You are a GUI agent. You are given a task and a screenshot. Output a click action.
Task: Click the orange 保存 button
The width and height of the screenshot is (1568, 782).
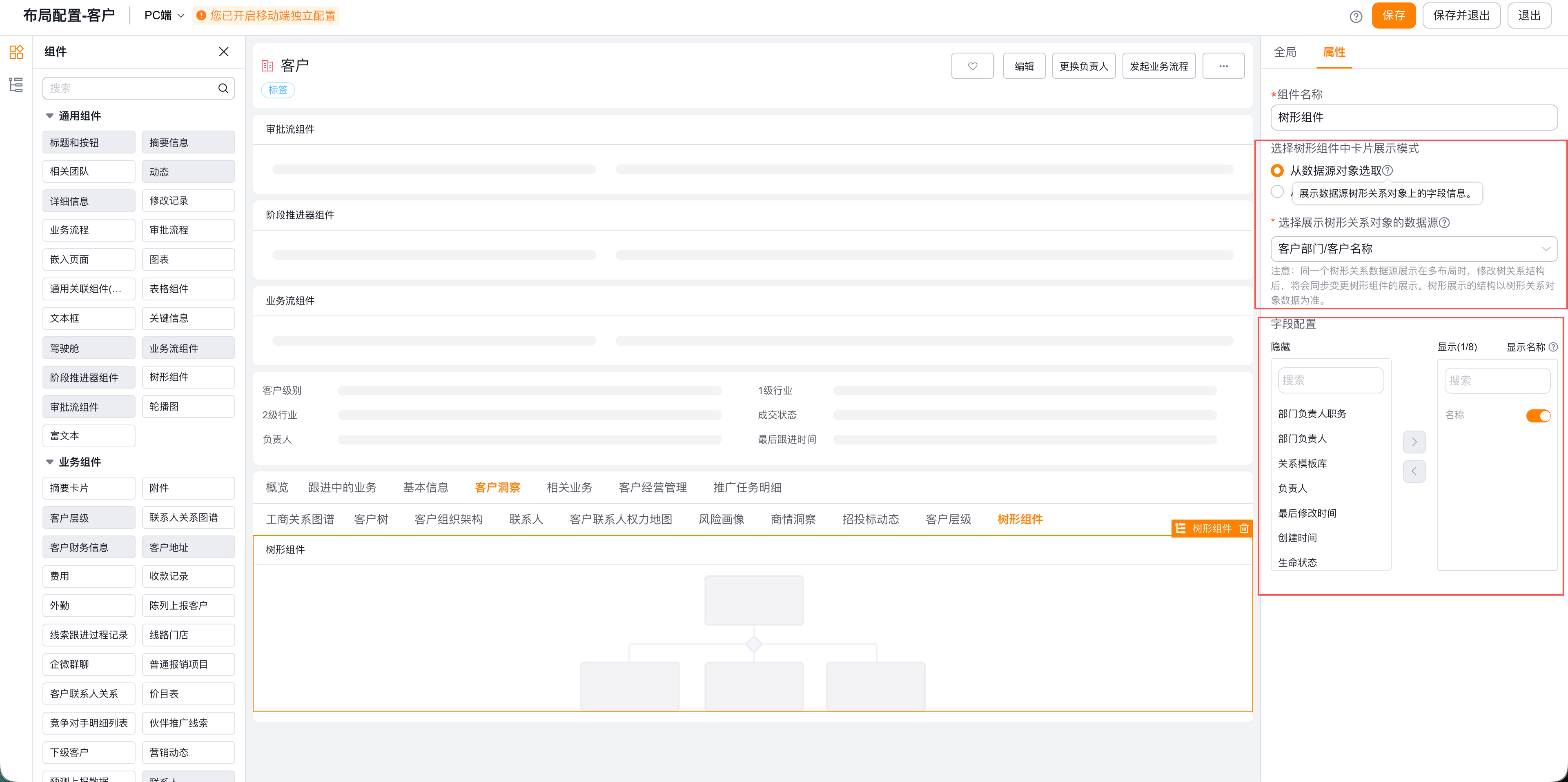click(x=1393, y=15)
